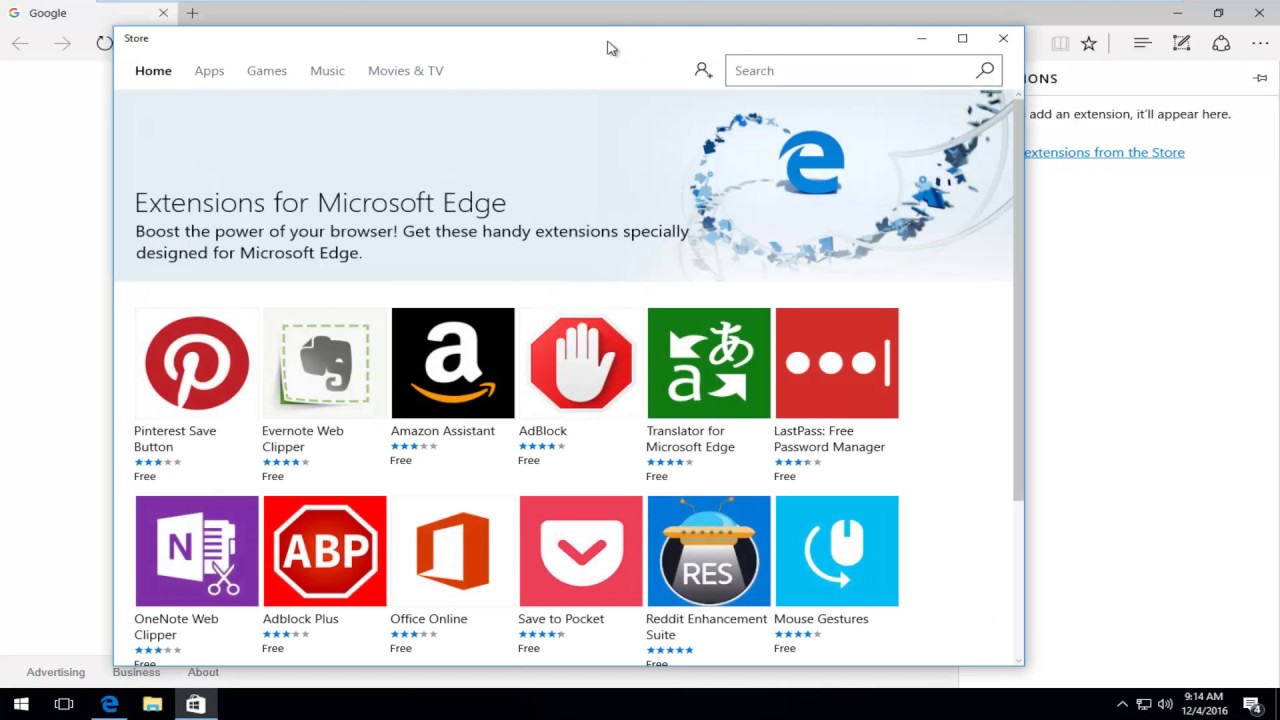Image resolution: width=1280 pixels, height=720 pixels.
Task: Open the Action Center notifications icon
Action: point(1252,704)
